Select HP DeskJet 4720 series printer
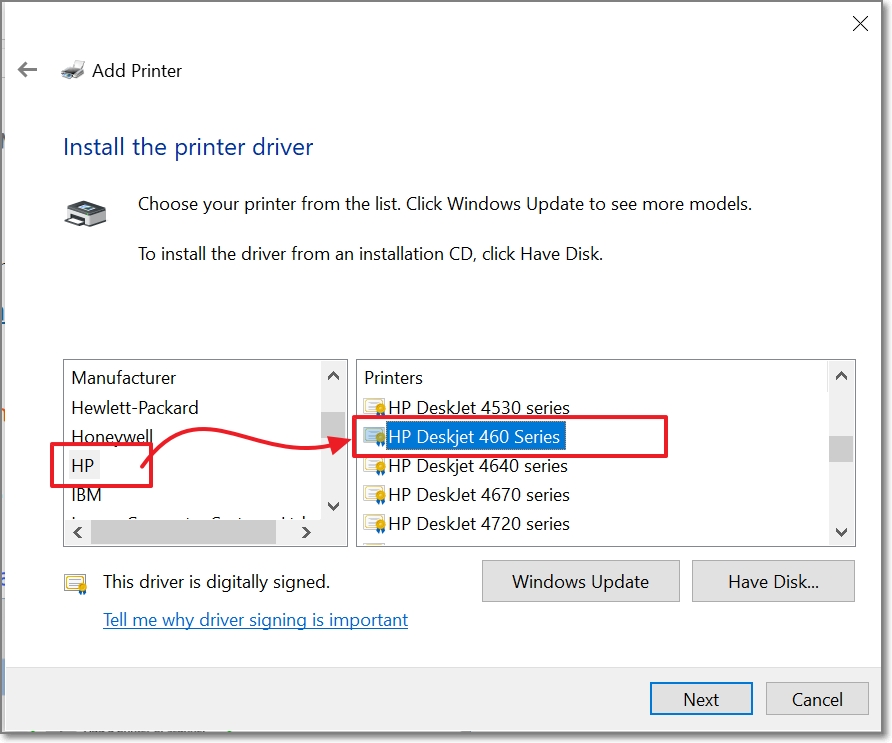This screenshot has height=743, width=892. (x=478, y=523)
